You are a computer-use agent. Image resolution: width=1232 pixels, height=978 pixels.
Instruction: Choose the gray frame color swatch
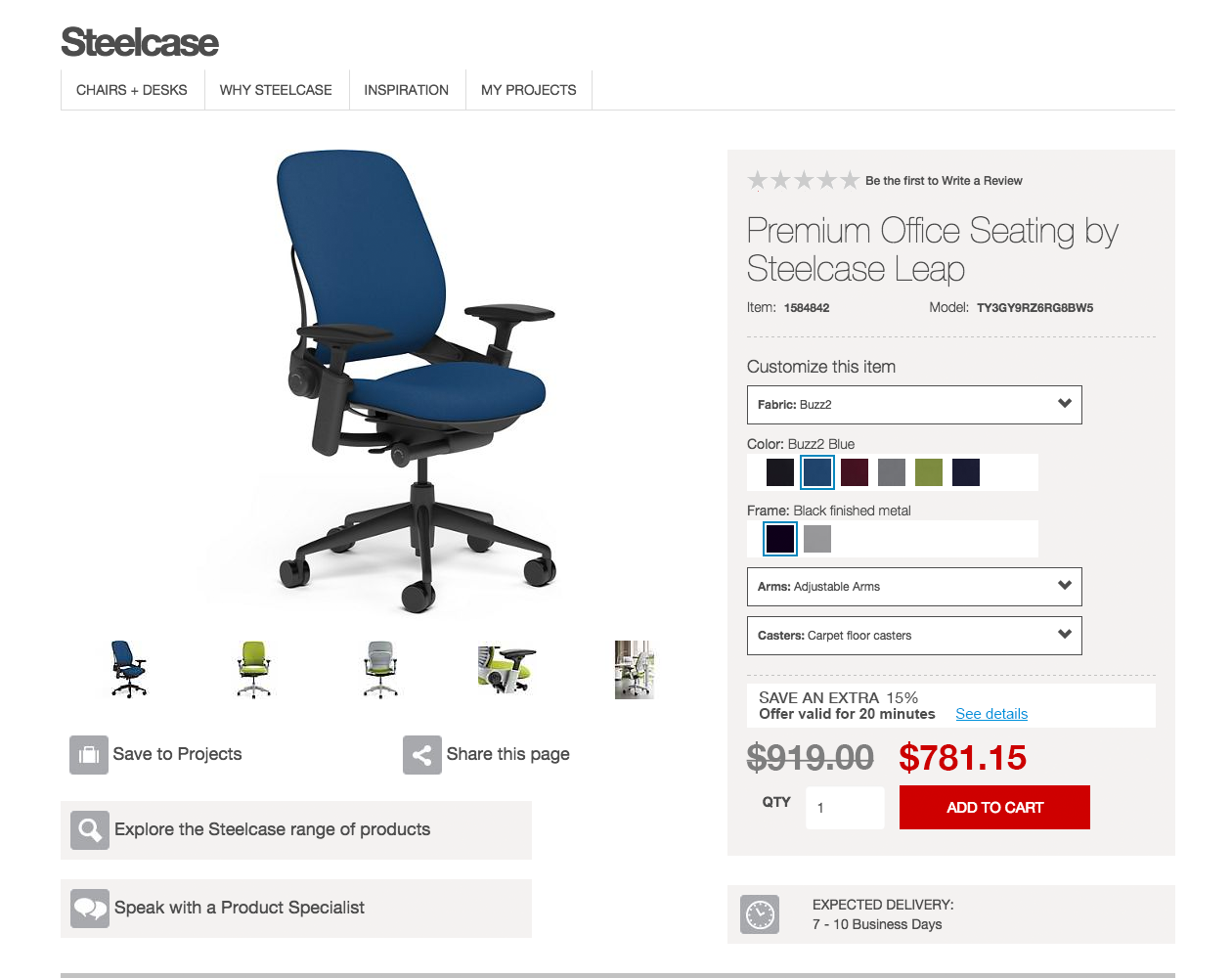point(817,539)
